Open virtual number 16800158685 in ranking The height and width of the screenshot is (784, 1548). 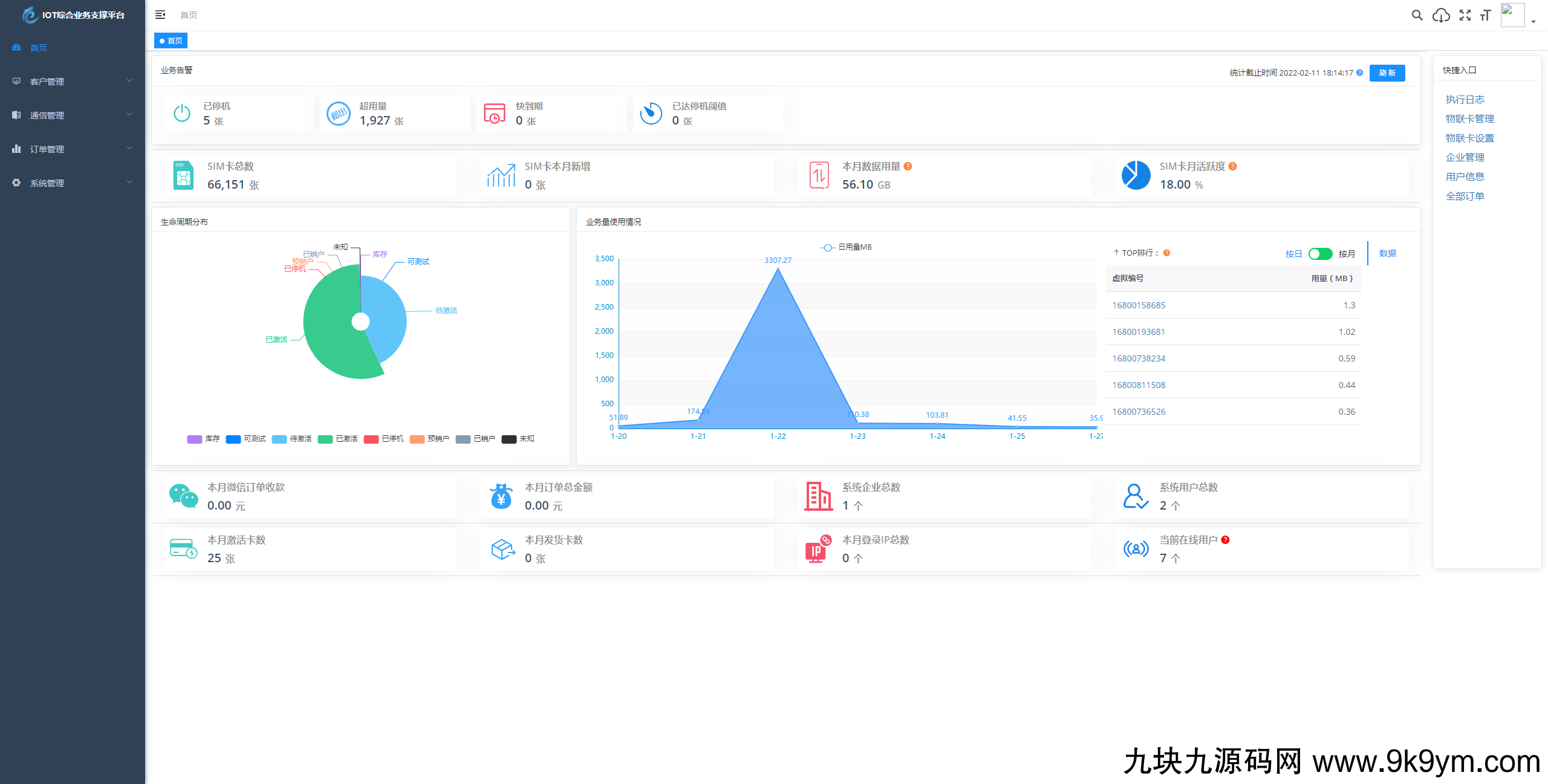(1139, 305)
